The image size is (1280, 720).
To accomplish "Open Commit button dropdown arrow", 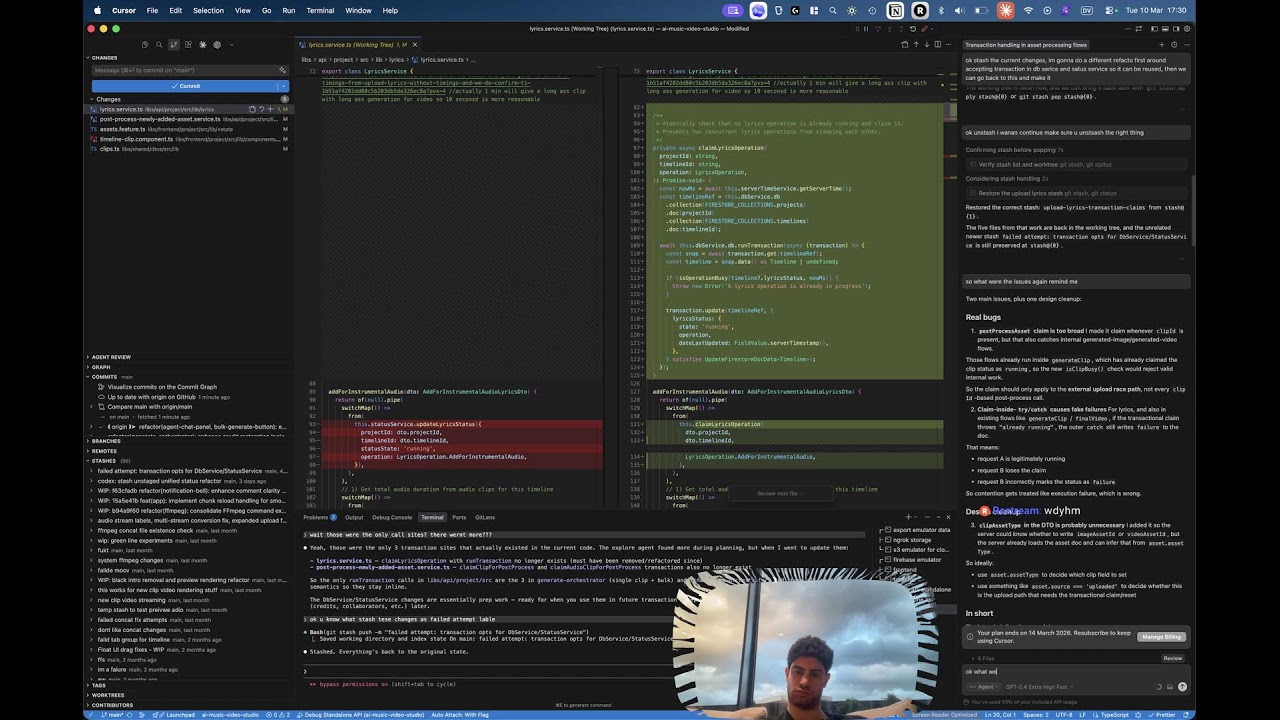I will (283, 86).
